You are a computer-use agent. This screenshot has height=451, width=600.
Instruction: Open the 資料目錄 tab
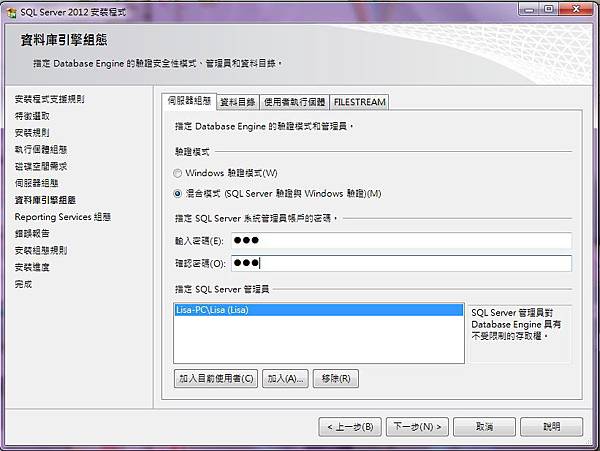coord(238,102)
